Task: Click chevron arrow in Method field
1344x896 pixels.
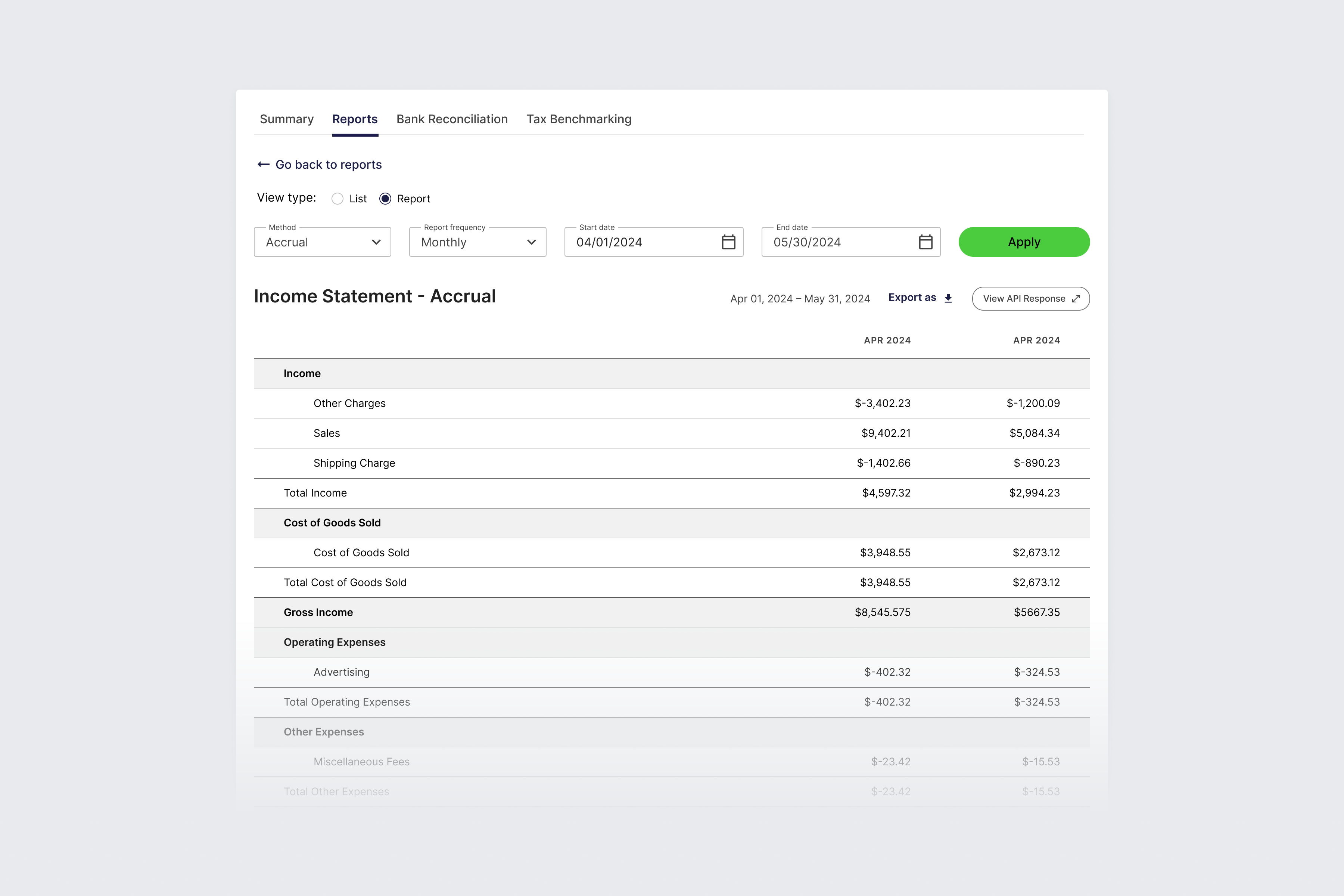Action: [x=376, y=242]
